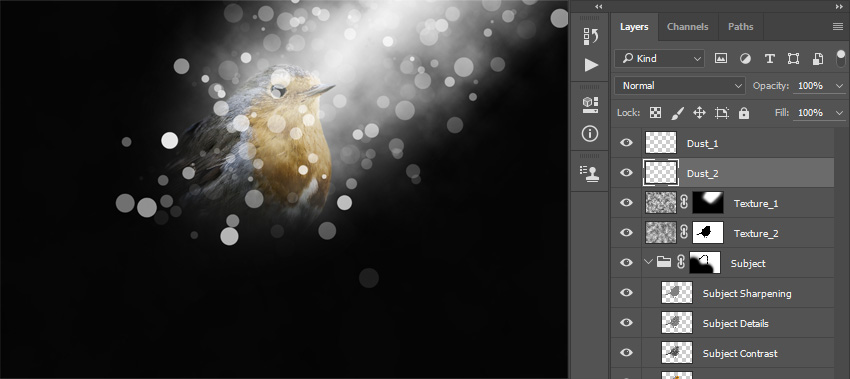Hide the Subject group
Viewport: 850px width, 379px height.
[626, 262]
